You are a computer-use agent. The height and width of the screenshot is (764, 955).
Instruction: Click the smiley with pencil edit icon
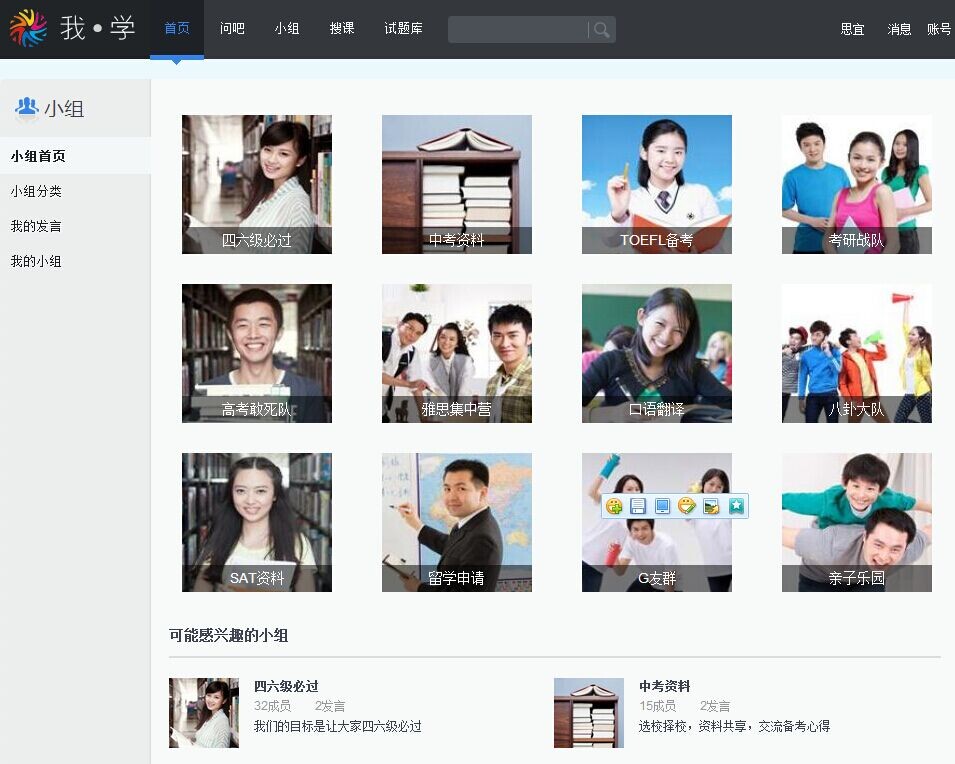(686, 507)
